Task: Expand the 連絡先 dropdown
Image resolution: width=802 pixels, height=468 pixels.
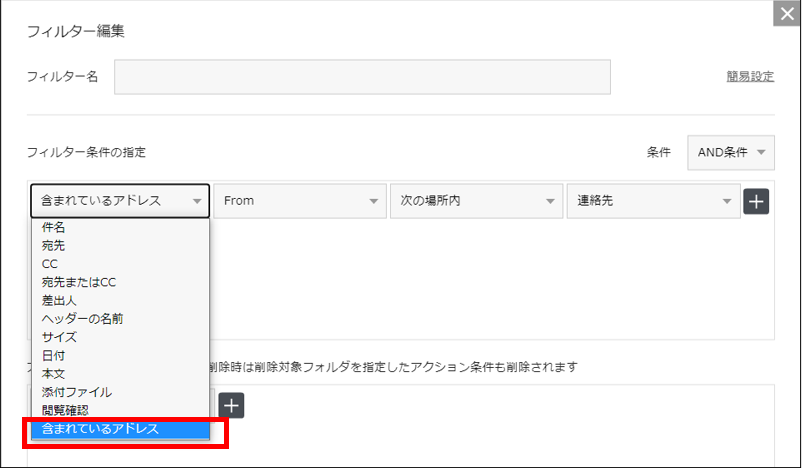Action: coord(653,201)
